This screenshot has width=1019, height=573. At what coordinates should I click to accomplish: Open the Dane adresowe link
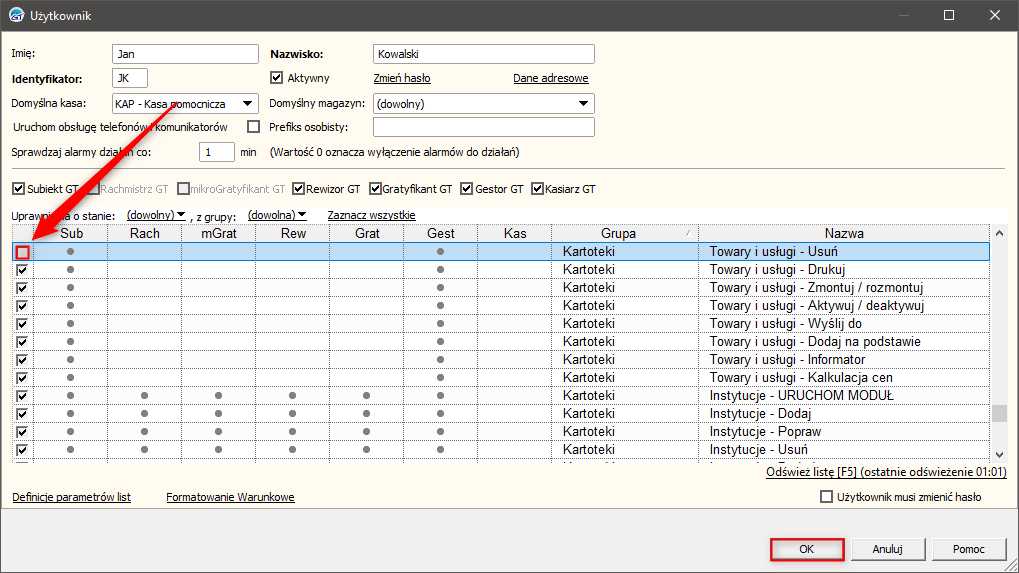(550, 78)
